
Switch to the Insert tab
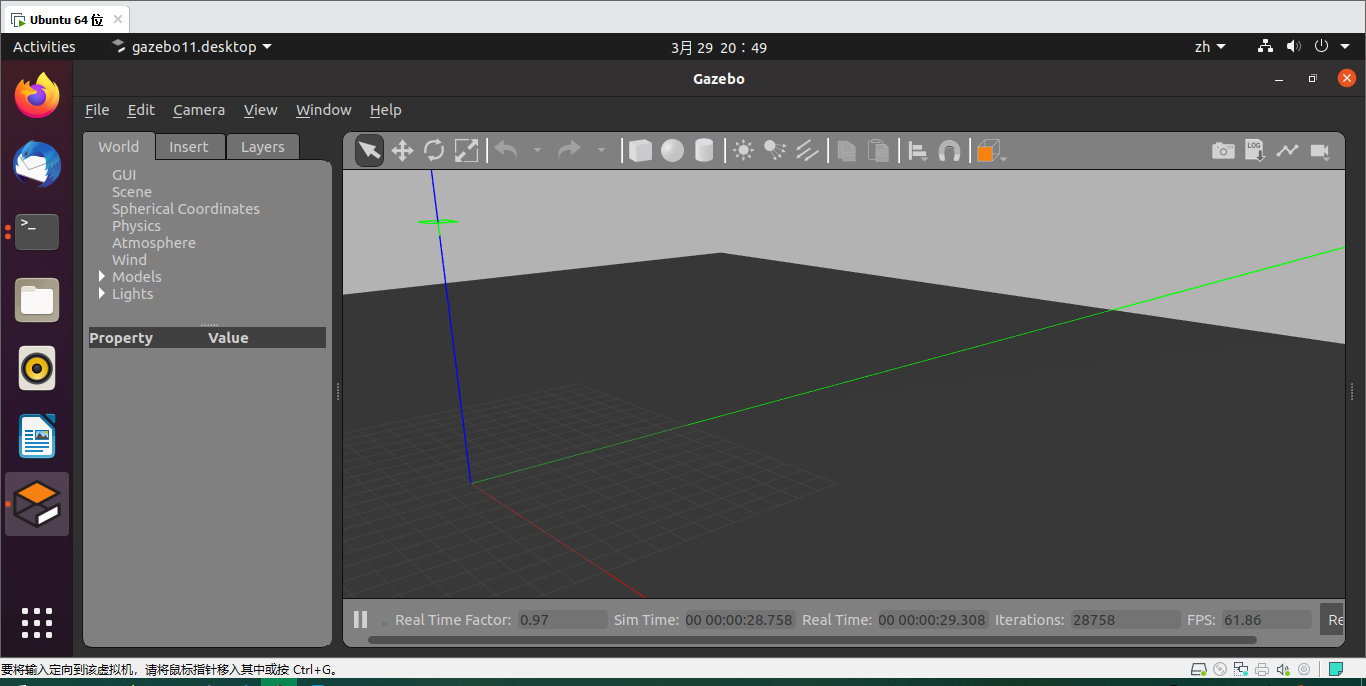pyautogui.click(x=188, y=147)
